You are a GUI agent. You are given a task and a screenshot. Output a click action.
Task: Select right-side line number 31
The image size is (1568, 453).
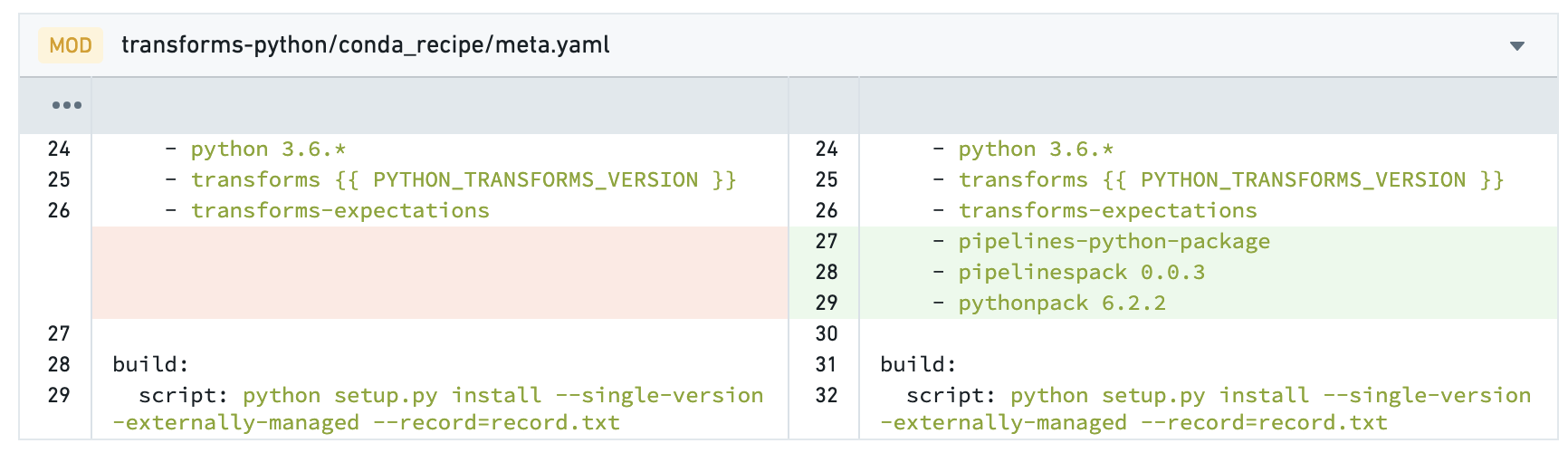click(827, 364)
